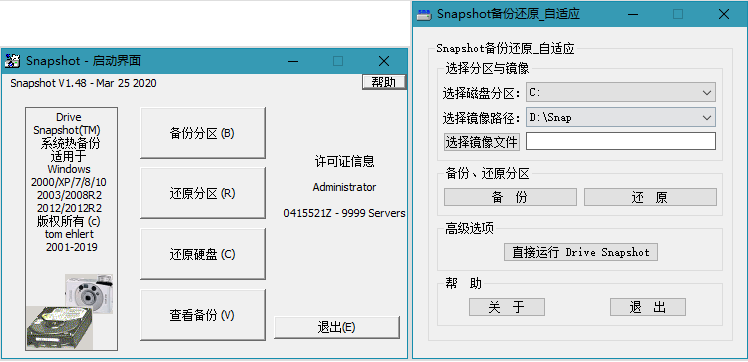Choose 还原分区 (R) button
This screenshot has width=748, height=362.
coord(203,193)
